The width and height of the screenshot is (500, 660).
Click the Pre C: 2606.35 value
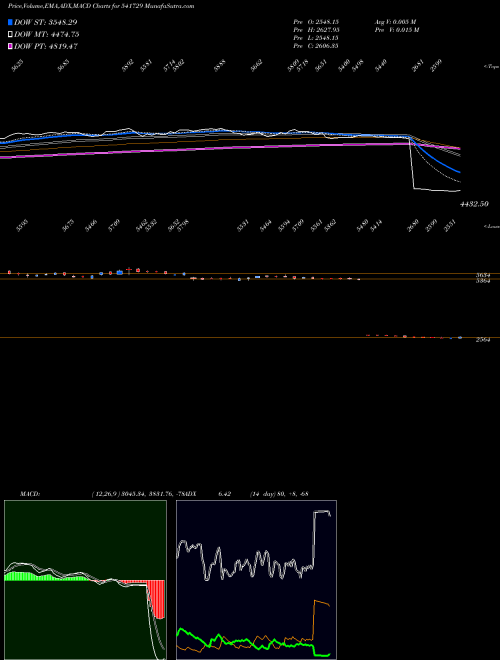[x=316, y=46]
